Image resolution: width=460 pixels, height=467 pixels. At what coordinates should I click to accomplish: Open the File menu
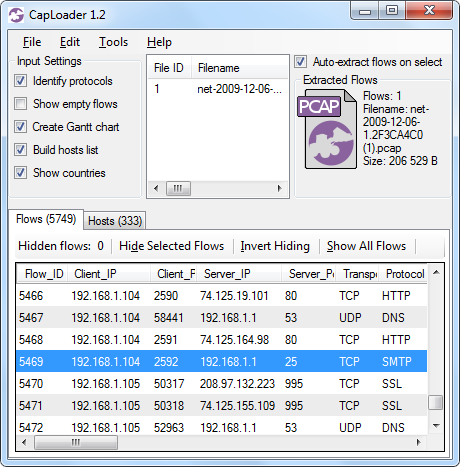tap(32, 42)
